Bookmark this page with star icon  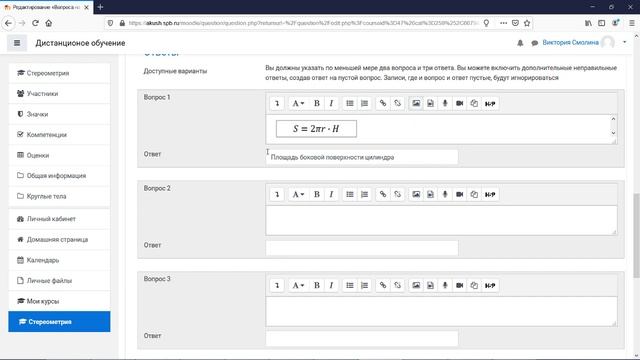click(527, 23)
